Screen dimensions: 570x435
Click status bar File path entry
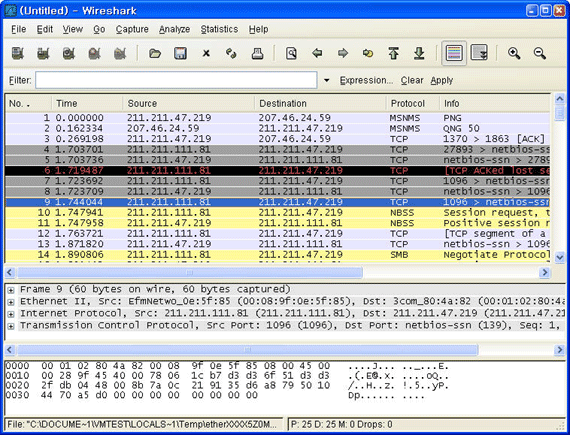click(144, 424)
